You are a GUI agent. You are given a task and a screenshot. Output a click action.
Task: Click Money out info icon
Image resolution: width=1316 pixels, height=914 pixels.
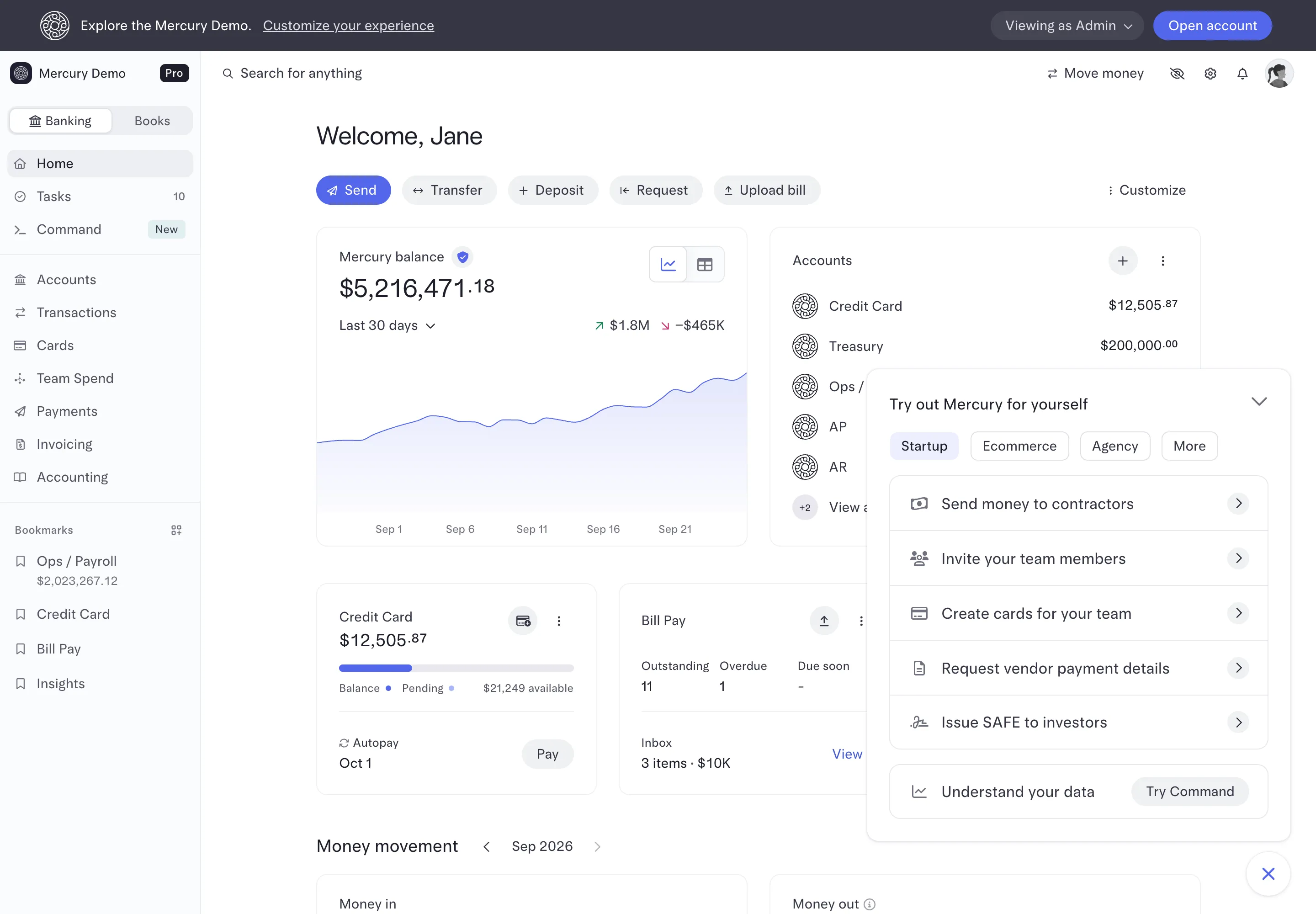pos(869,904)
